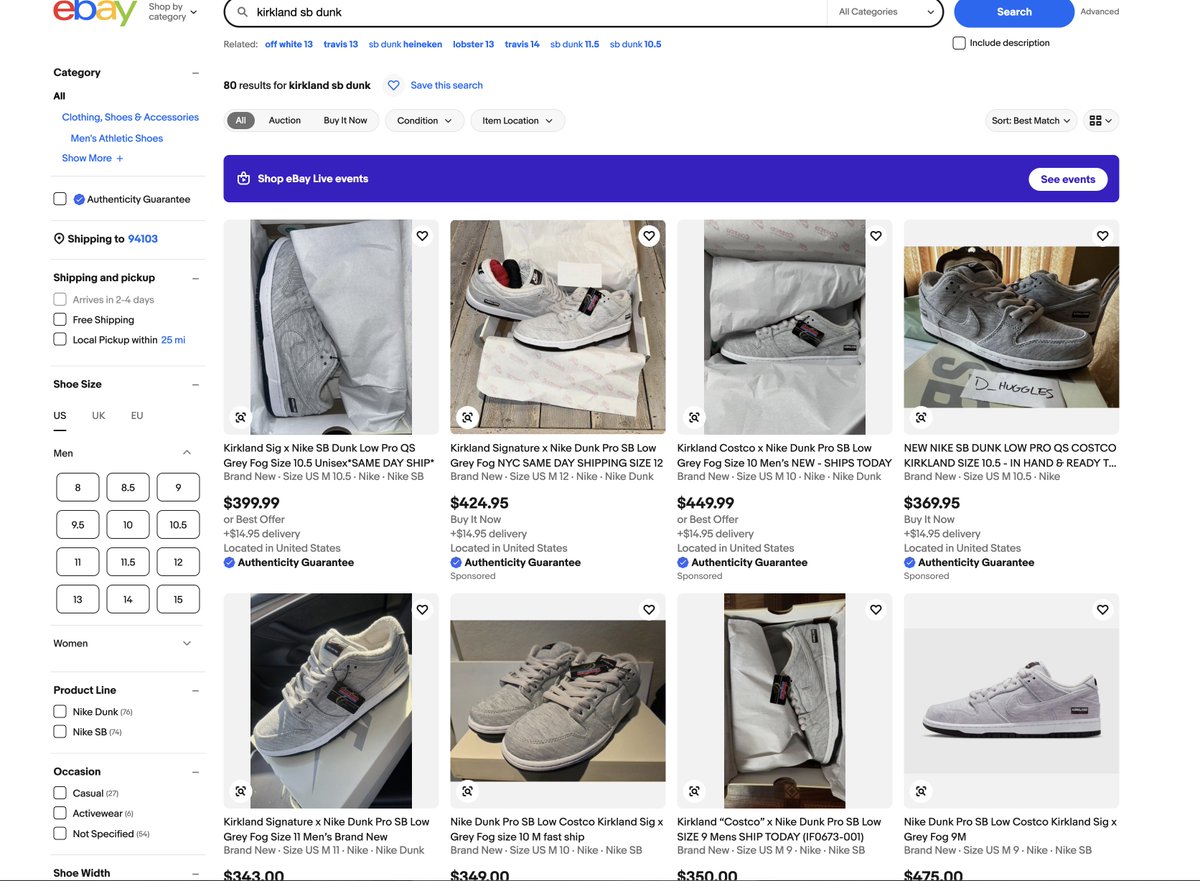Click location pin icon next to Shipping to
Image resolution: width=1200 pixels, height=881 pixels.
(x=59, y=239)
